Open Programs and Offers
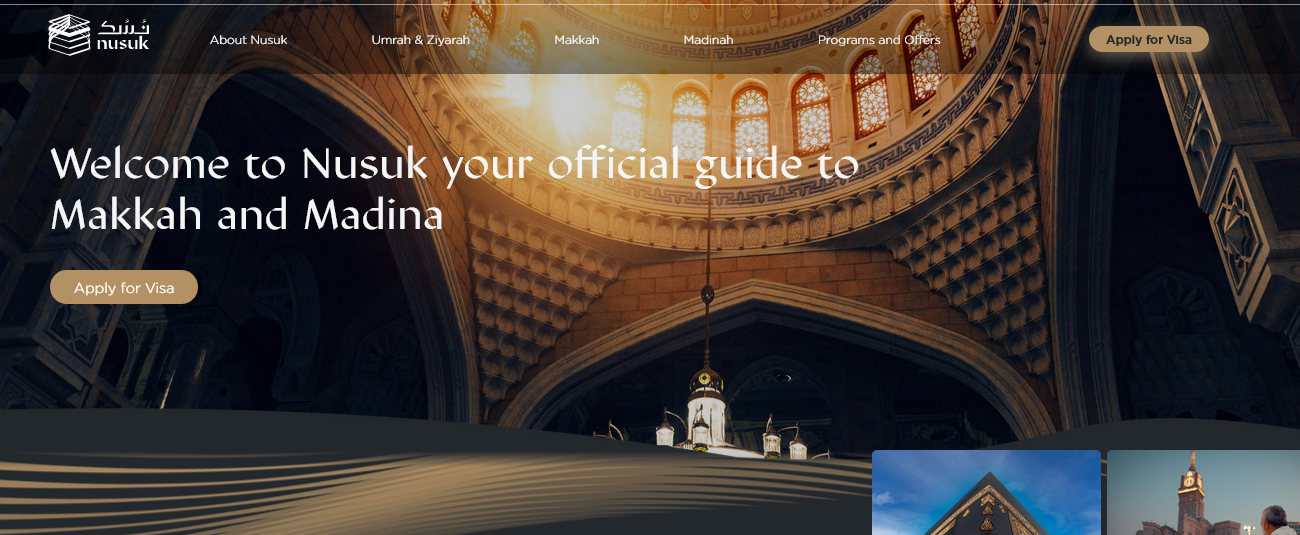The height and width of the screenshot is (535, 1300). [878, 40]
